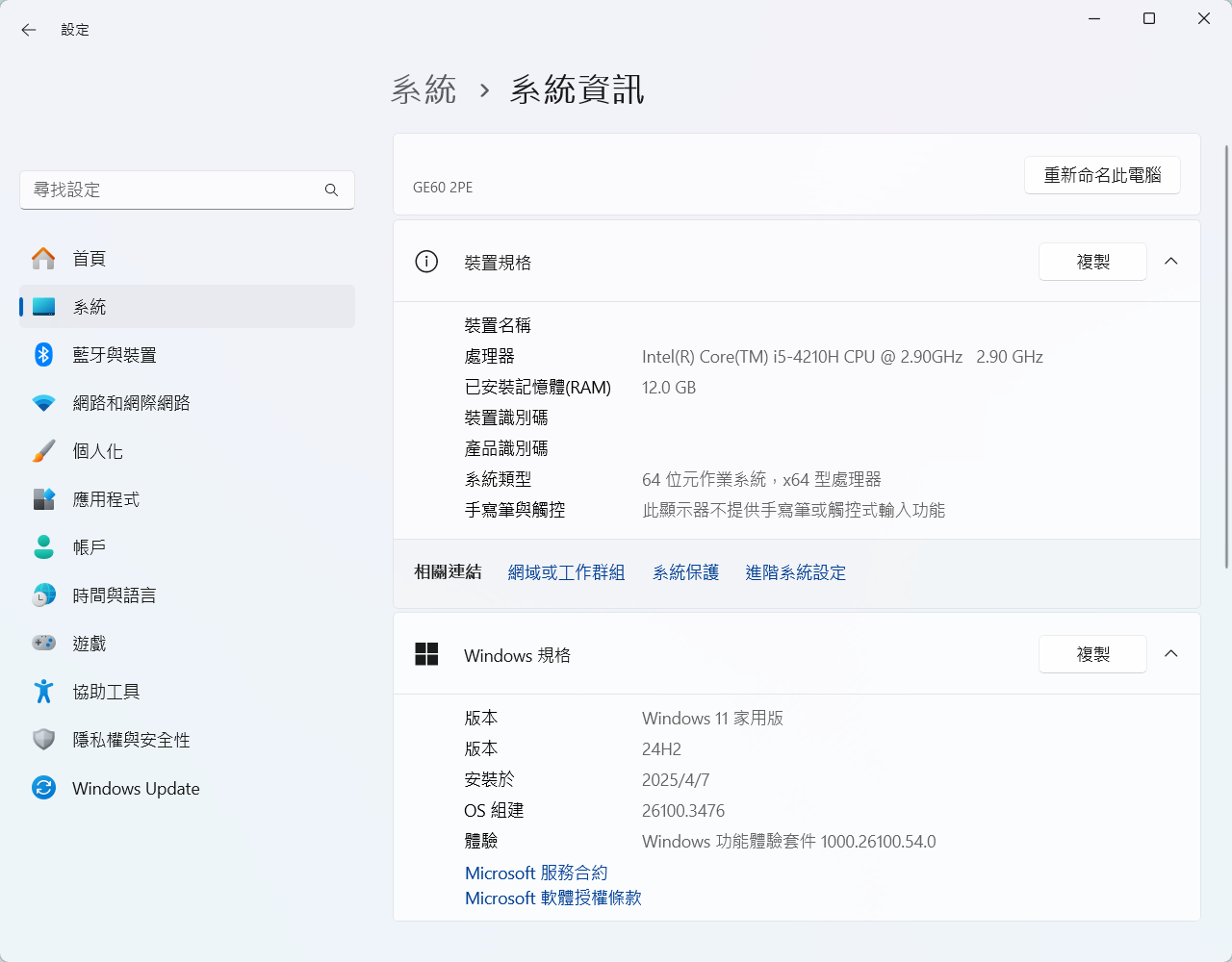
Task: Click the 系統 monitor icon
Action: (43, 307)
